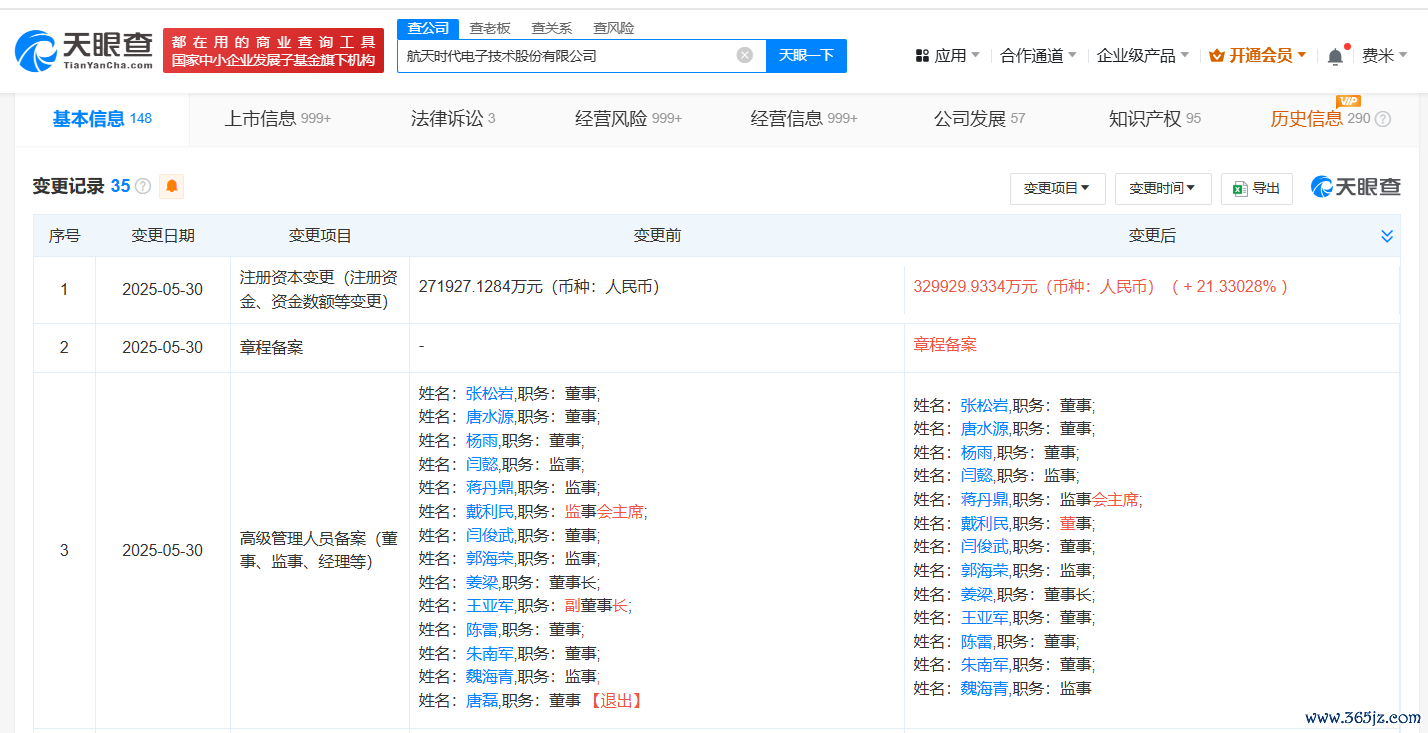
Task: Clear the search box with X icon
Action: (745, 55)
